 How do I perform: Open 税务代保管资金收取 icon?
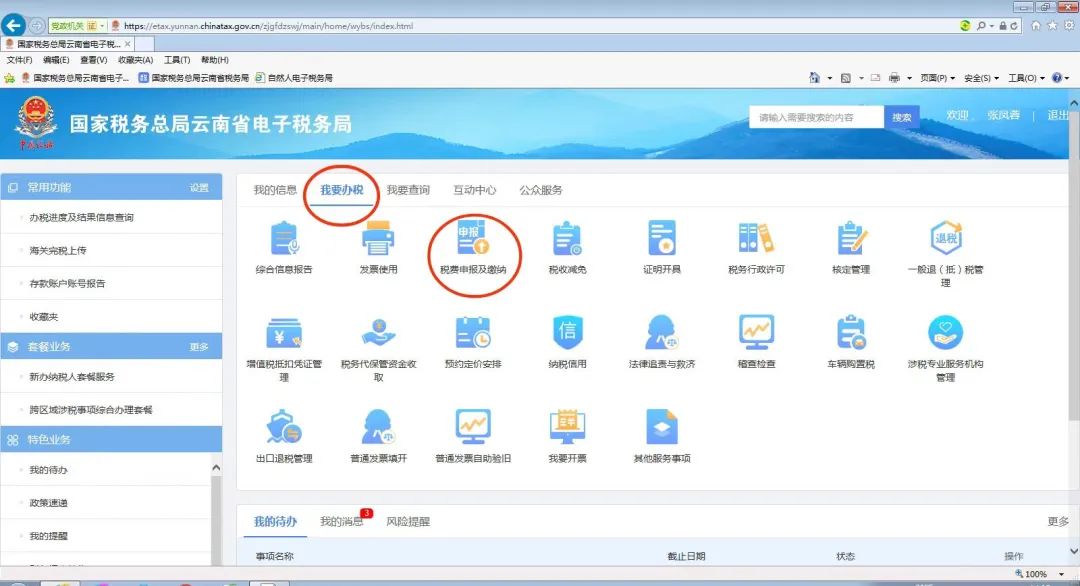378,333
